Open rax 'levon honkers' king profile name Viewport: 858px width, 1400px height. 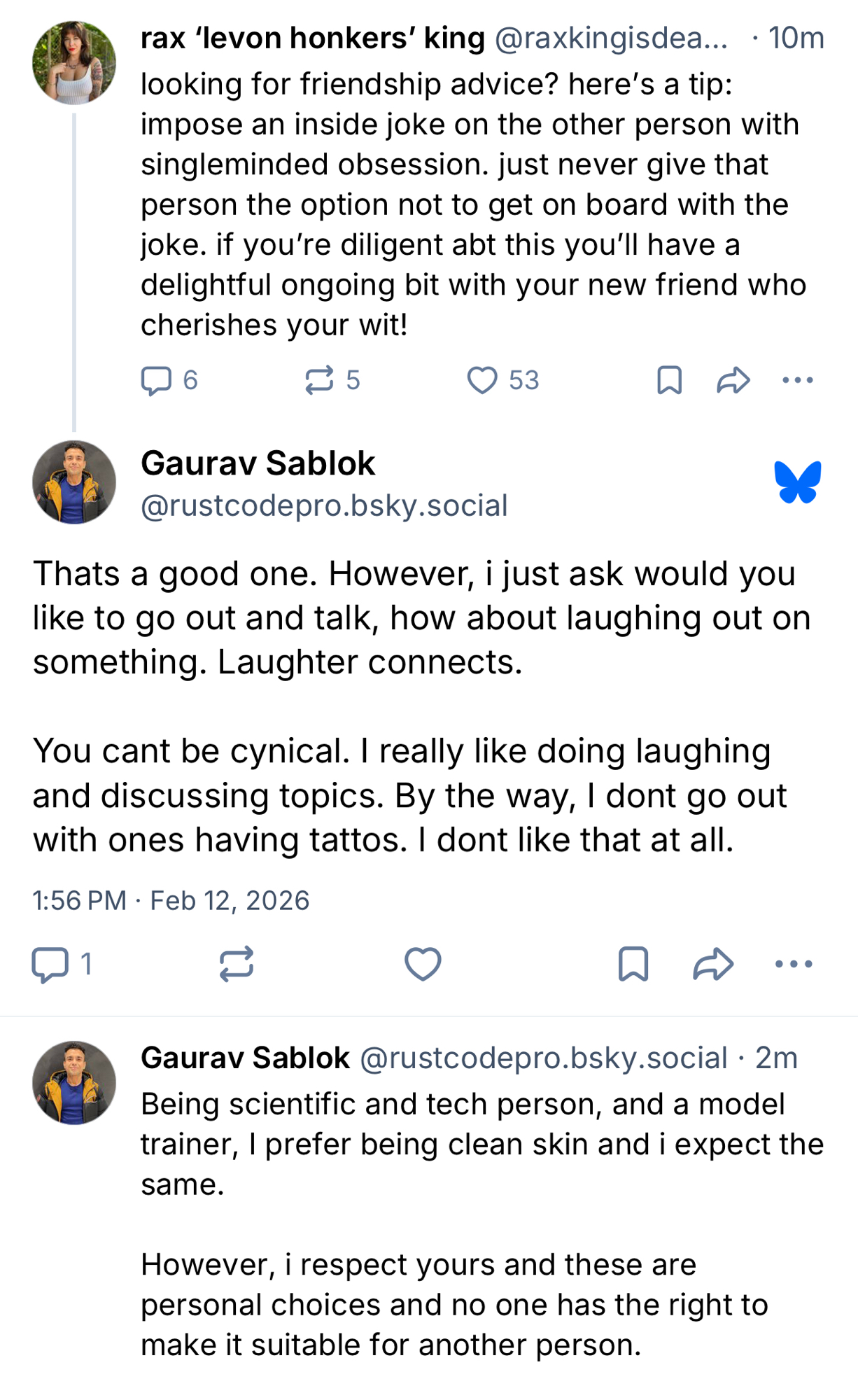point(312,38)
